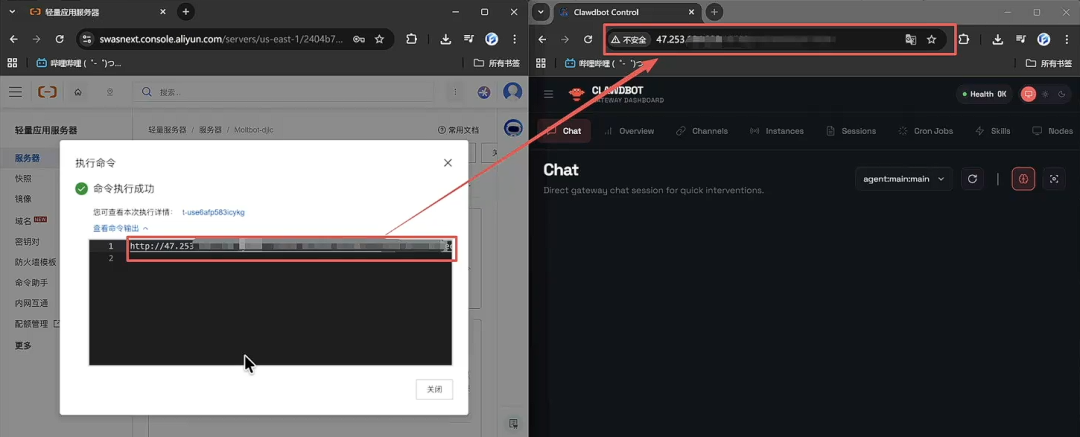The image size is (1080, 437).
Task: Go back in the Aliyun browser window
Action: (14, 39)
